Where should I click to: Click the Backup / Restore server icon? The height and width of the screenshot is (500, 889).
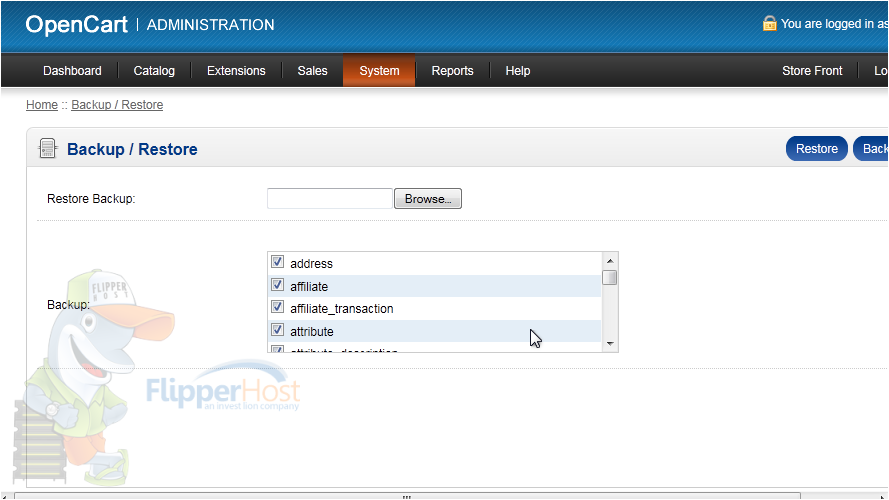[47, 149]
